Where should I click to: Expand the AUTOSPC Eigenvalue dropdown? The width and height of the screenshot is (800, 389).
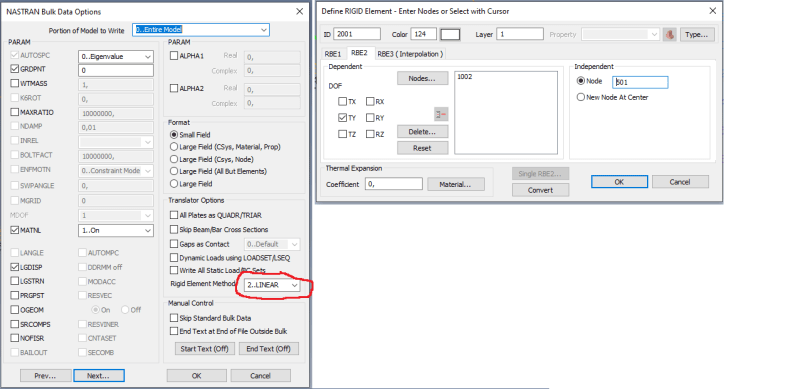click(x=116, y=56)
